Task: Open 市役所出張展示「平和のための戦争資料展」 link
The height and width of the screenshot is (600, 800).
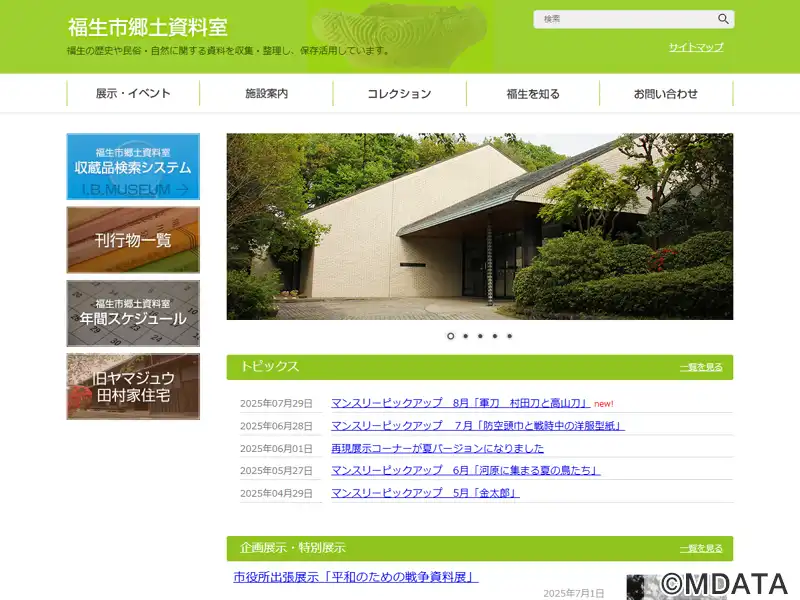Action: 356,577
